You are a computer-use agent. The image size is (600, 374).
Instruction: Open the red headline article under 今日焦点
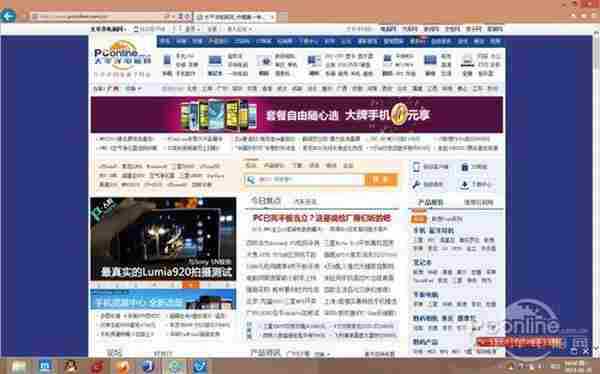click(x=321, y=218)
